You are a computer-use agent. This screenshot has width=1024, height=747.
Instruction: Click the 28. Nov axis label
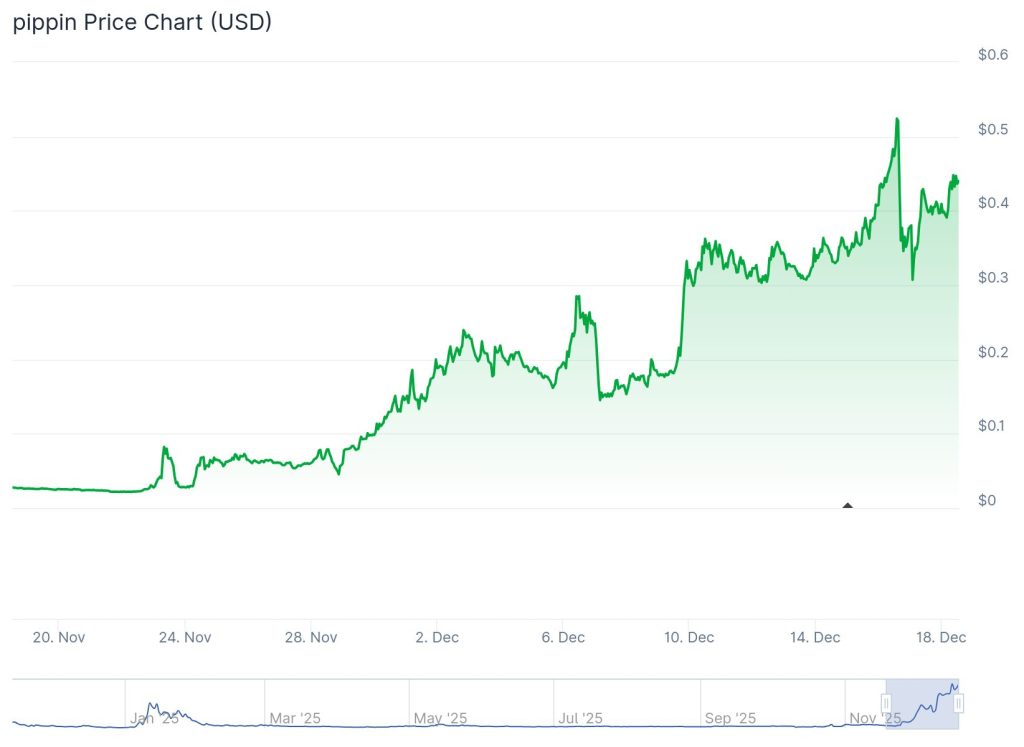pyautogui.click(x=310, y=637)
